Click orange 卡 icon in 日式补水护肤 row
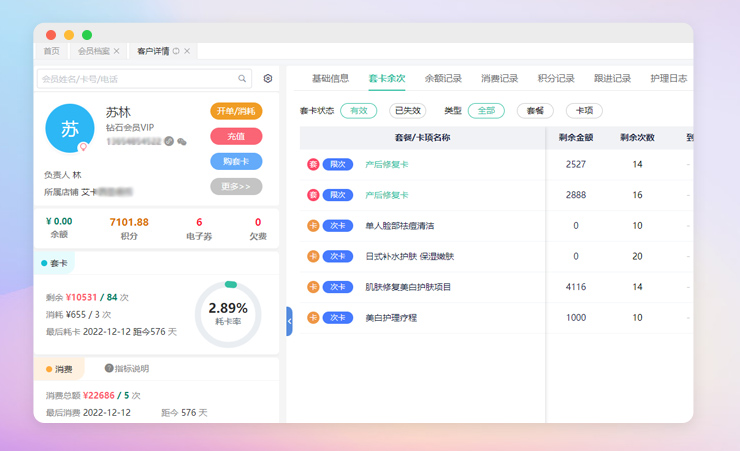This screenshot has width=740, height=451. pyautogui.click(x=313, y=256)
